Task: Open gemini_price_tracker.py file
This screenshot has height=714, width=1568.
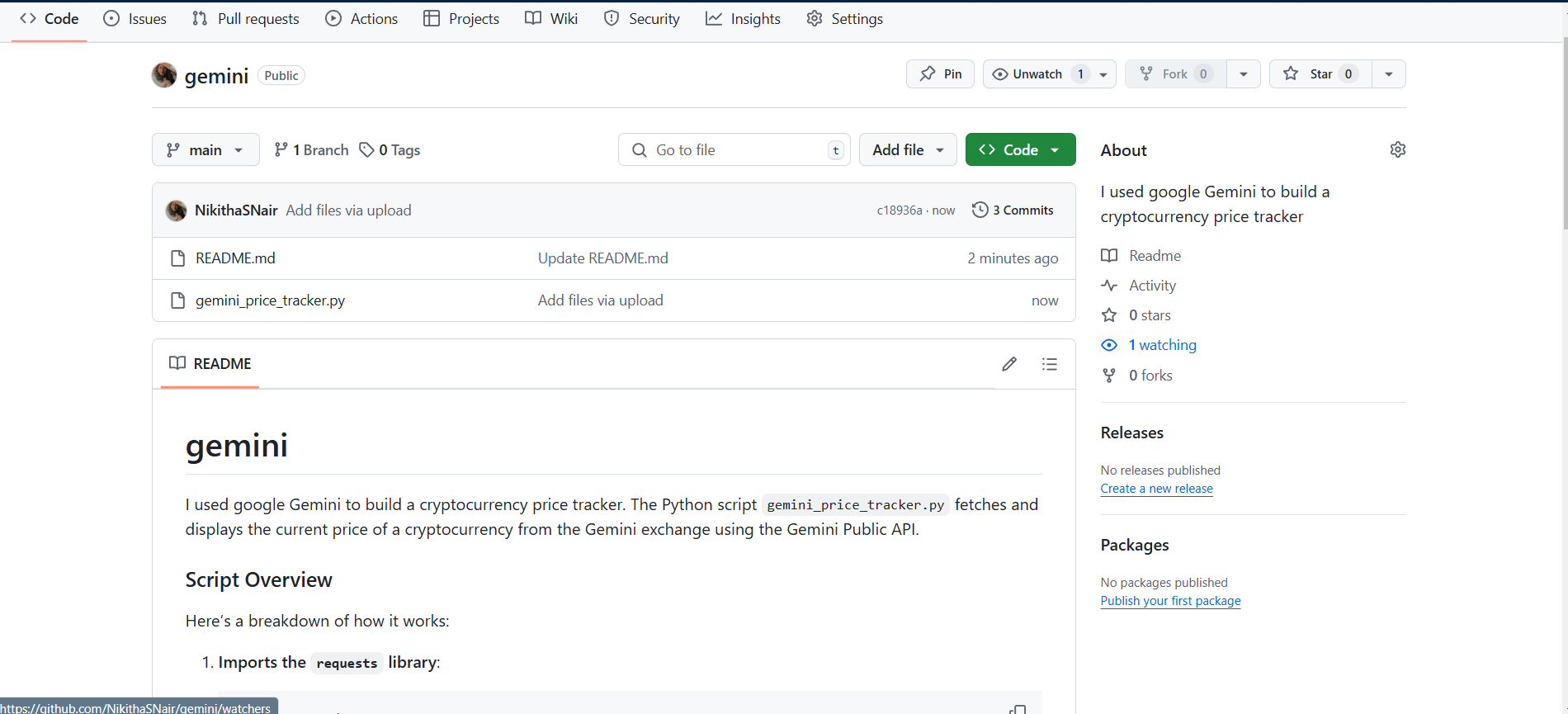Action: coord(270,300)
